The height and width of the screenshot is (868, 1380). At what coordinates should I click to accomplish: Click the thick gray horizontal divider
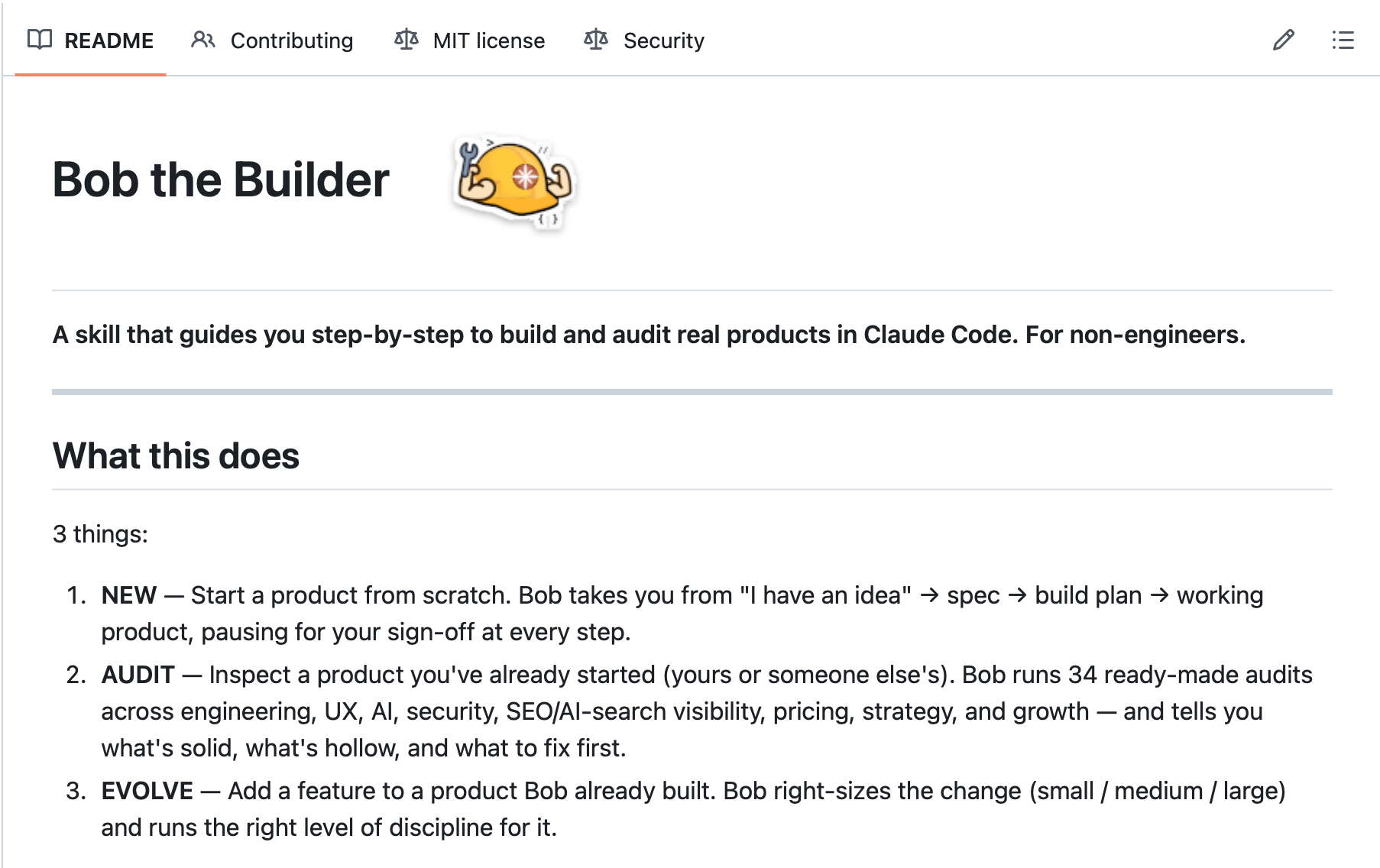coord(692,392)
